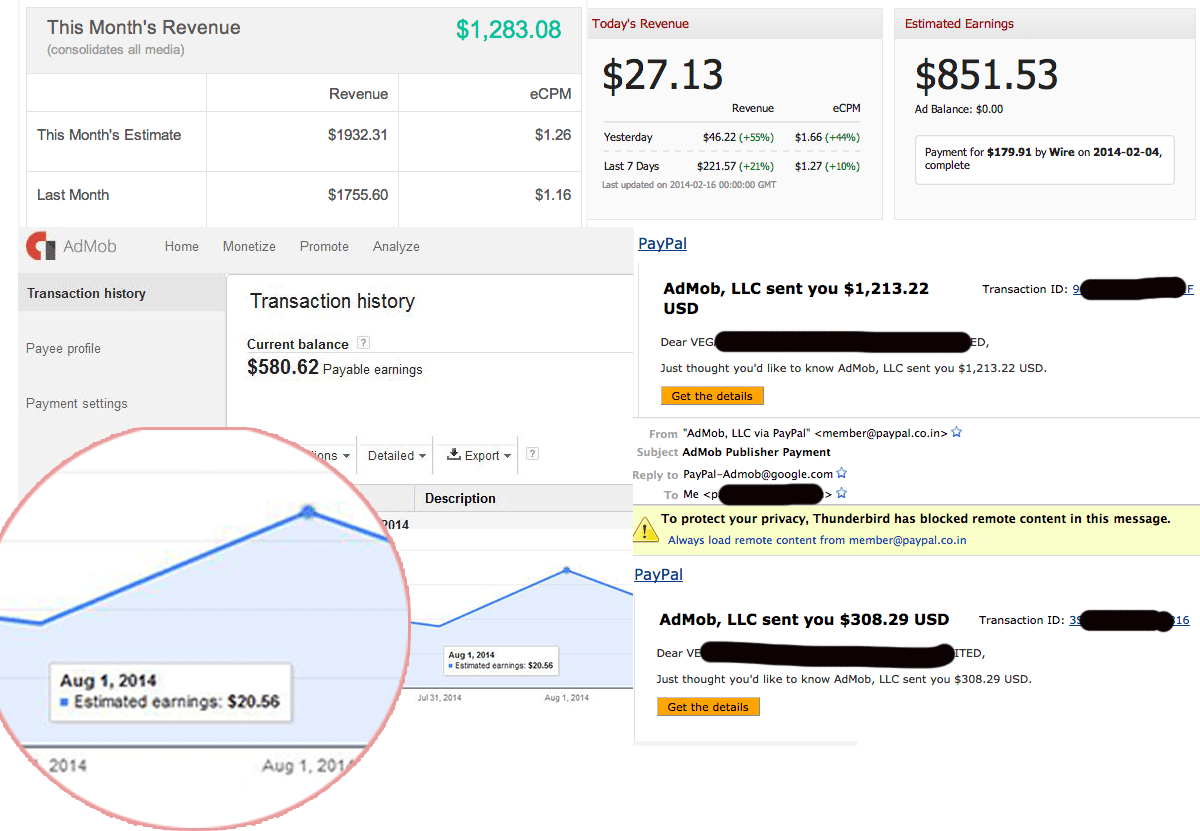Click PayPal link above $308.29 email
Screen dimensions: 1200x831
pyautogui.click(x=659, y=574)
